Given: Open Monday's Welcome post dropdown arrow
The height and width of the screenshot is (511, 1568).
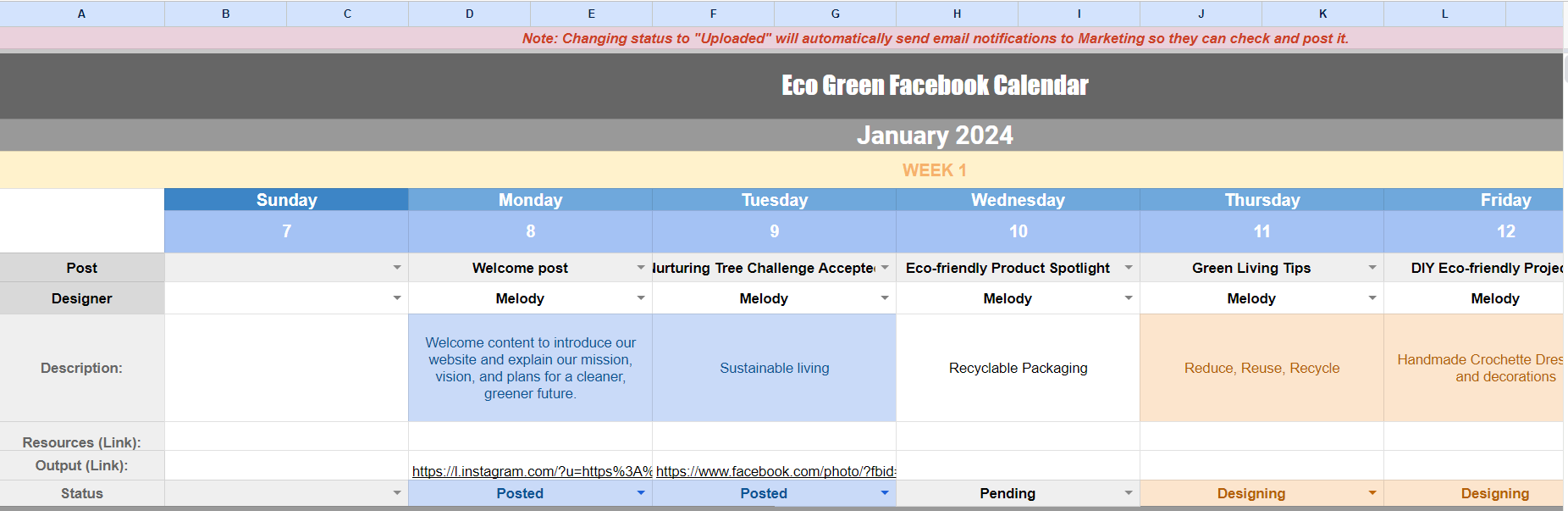Looking at the screenshot, I should [x=641, y=268].
